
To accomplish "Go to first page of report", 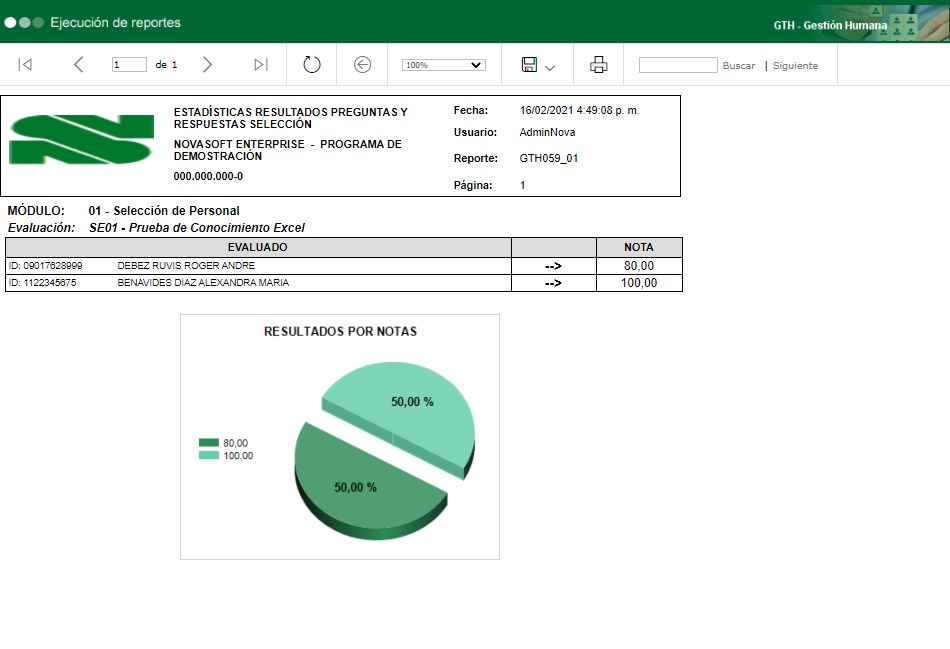I will (26, 65).
